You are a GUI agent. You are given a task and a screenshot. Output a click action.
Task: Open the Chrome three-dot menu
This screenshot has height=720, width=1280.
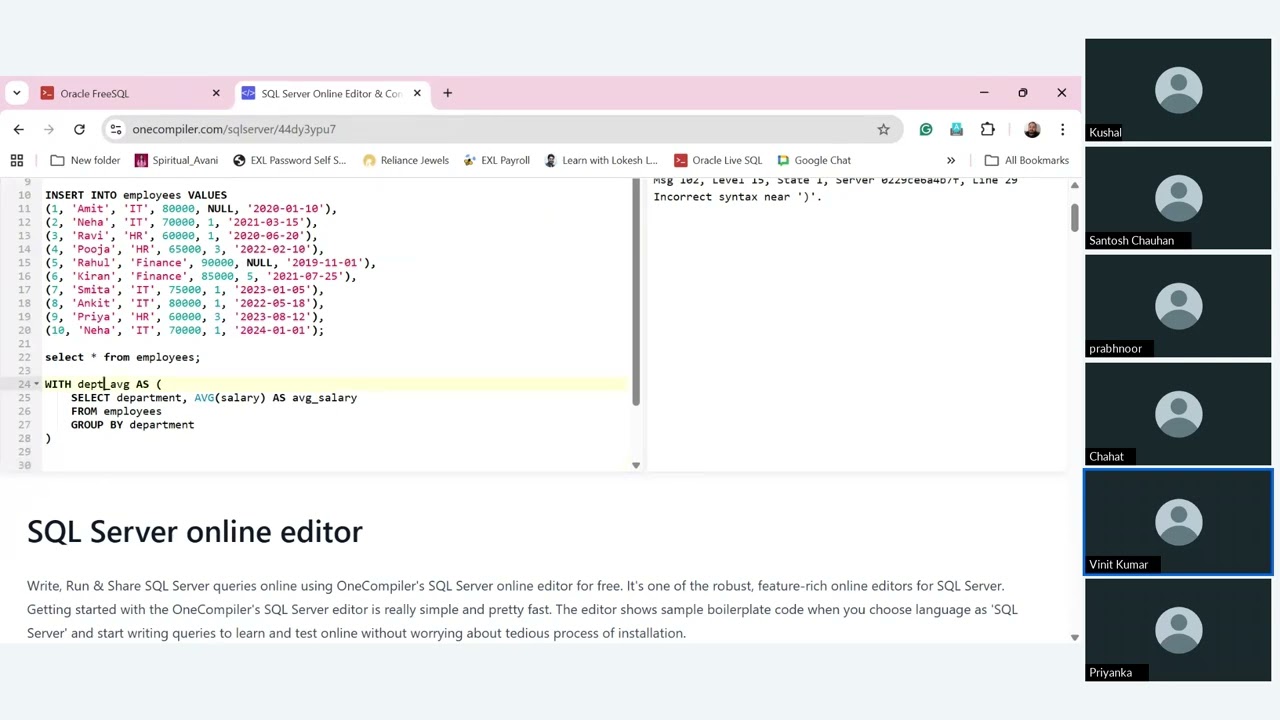(1062, 129)
